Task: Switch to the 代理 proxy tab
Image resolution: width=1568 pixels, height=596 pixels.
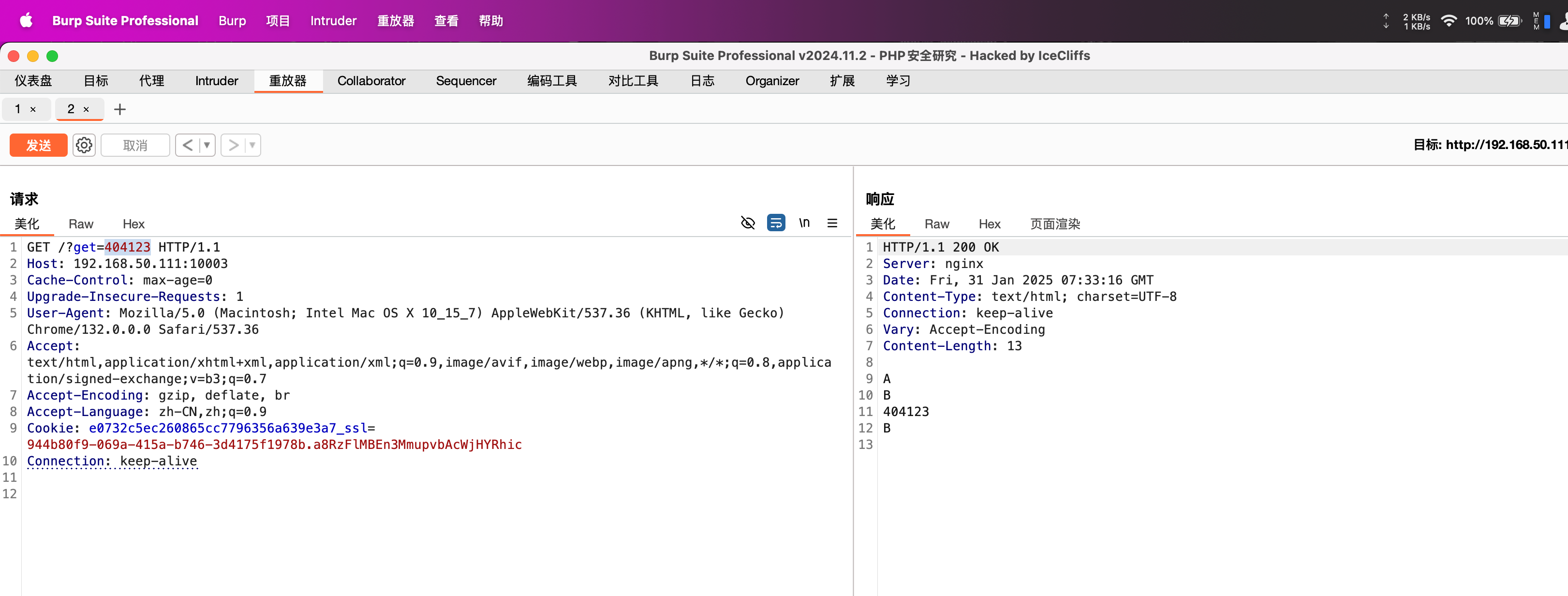Action: (x=151, y=81)
